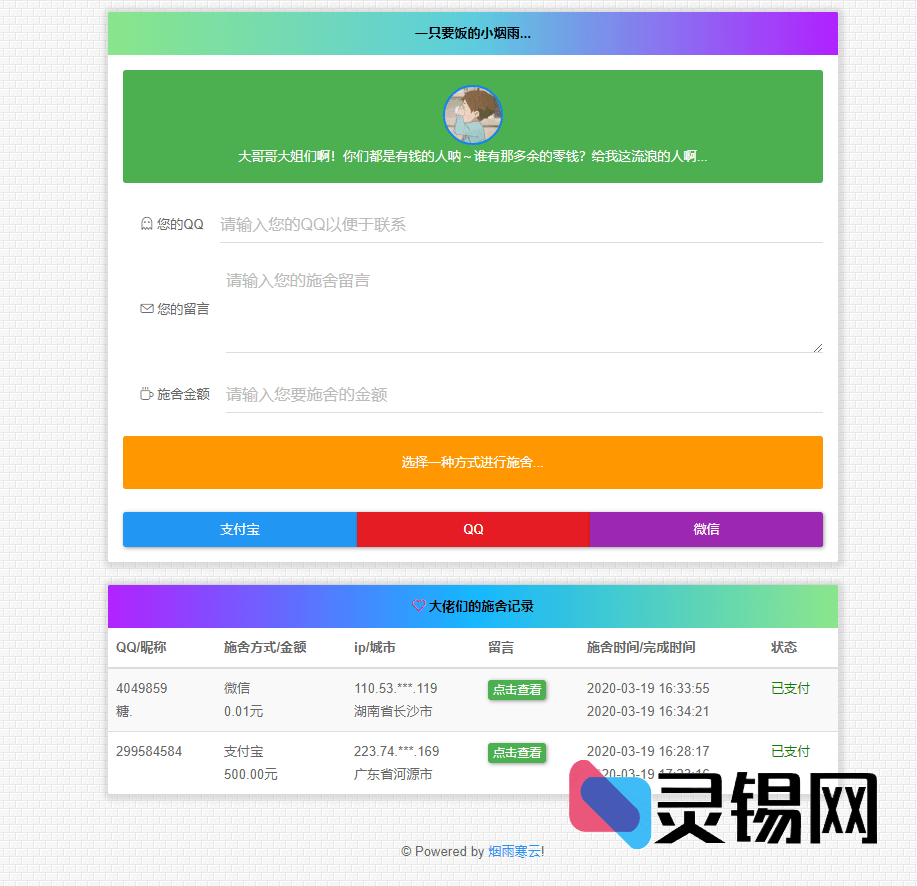Click the orange 选择一种方式进行施舍 button
The image size is (917, 886).
tap(472, 462)
